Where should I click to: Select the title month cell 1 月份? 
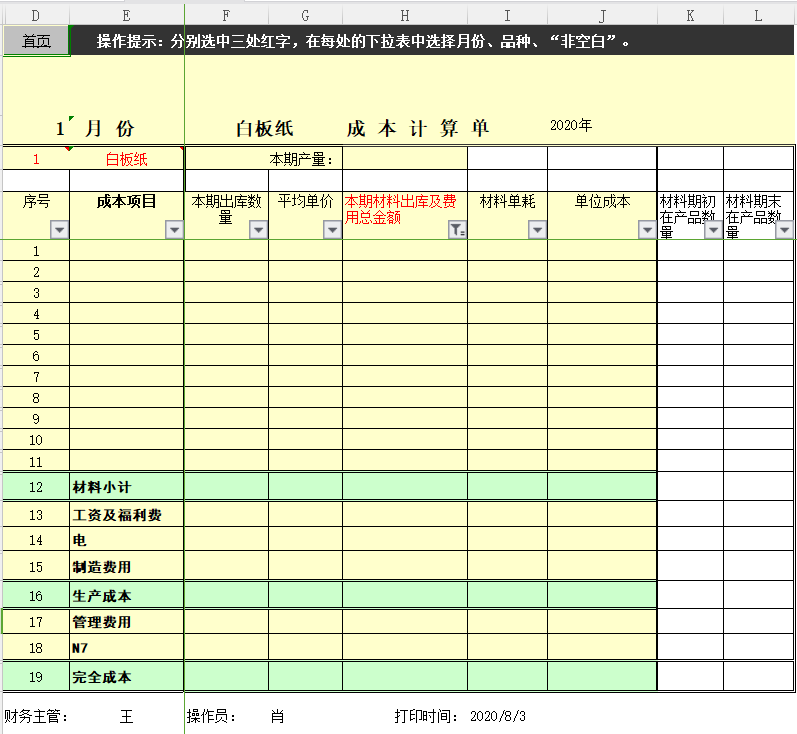(94, 128)
